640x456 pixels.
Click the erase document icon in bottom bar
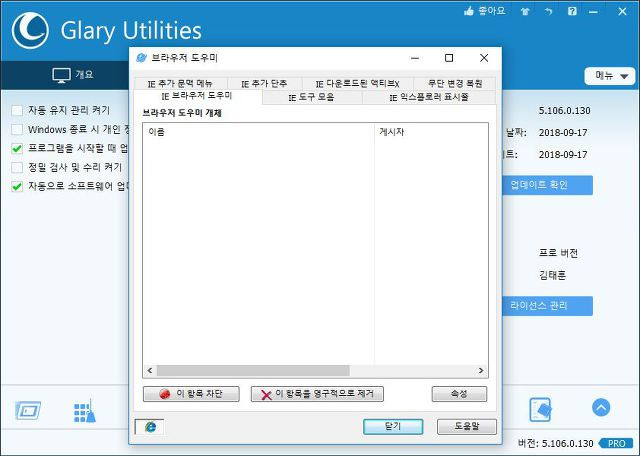pos(540,409)
